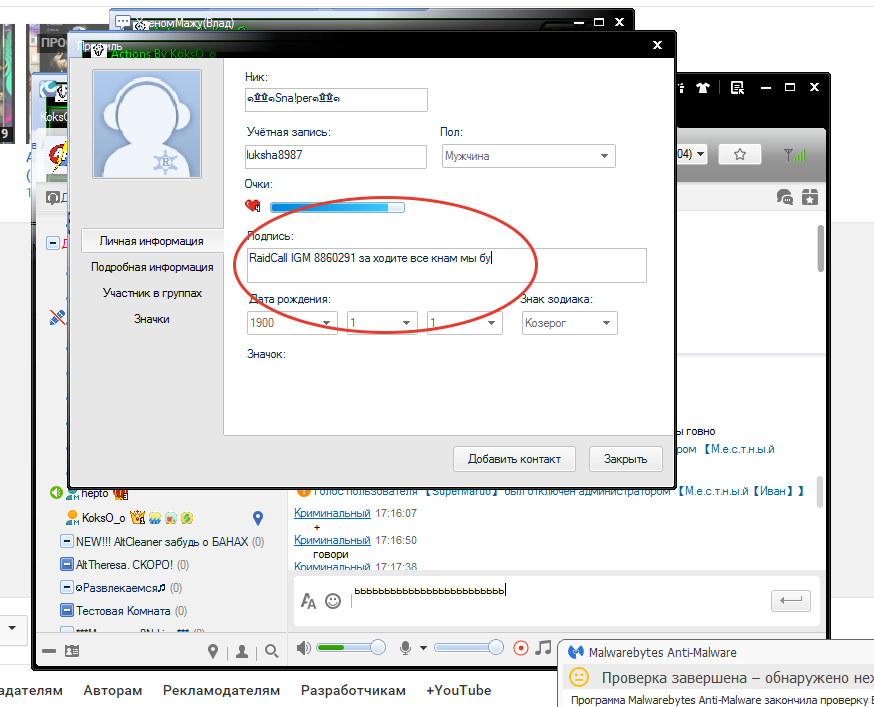Open the Участник в группах tab
Image resolution: width=874 pixels, height=707 pixels.
pos(152,293)
